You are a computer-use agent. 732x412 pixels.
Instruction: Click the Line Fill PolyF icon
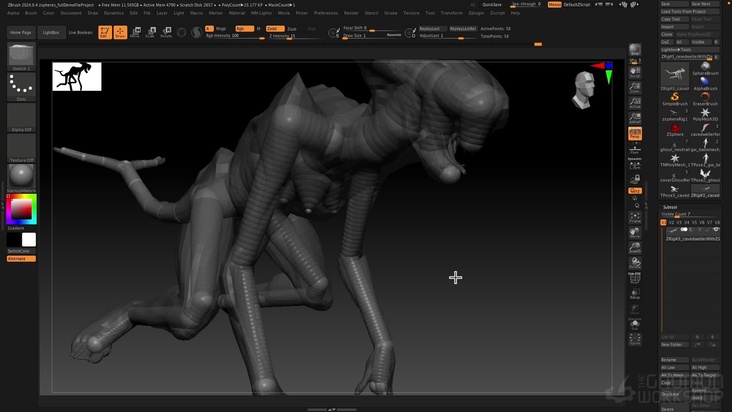coord(635,278)
